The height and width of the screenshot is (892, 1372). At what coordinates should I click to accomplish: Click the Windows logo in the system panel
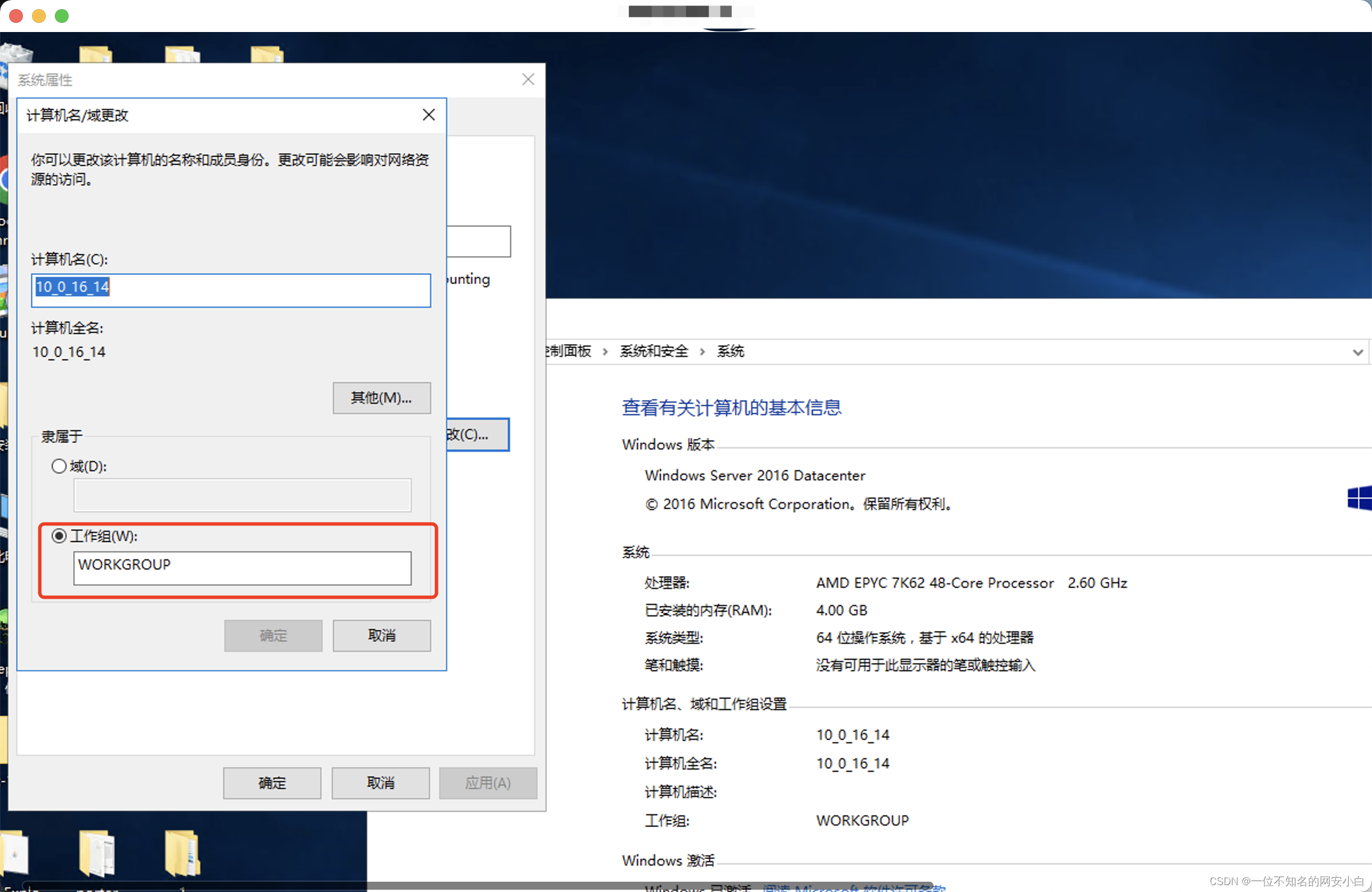point(1359,498)
